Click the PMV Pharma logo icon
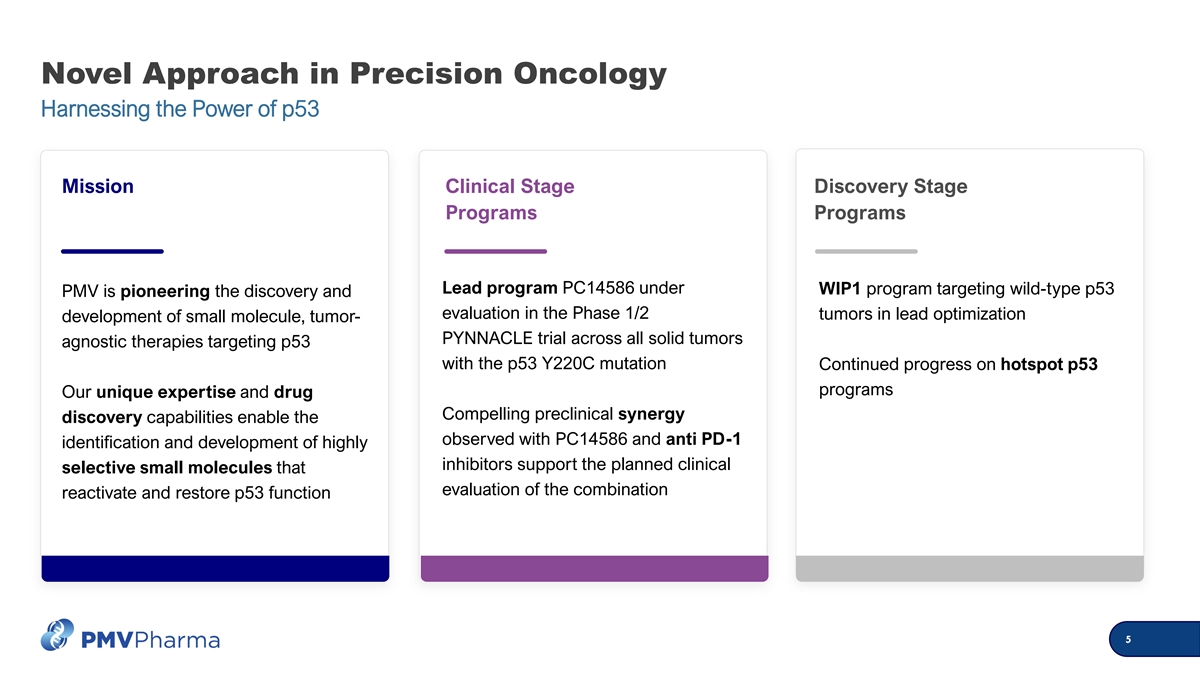Image resolution: width=1200 pixels, height=675 pixels. tap(57, 636)
